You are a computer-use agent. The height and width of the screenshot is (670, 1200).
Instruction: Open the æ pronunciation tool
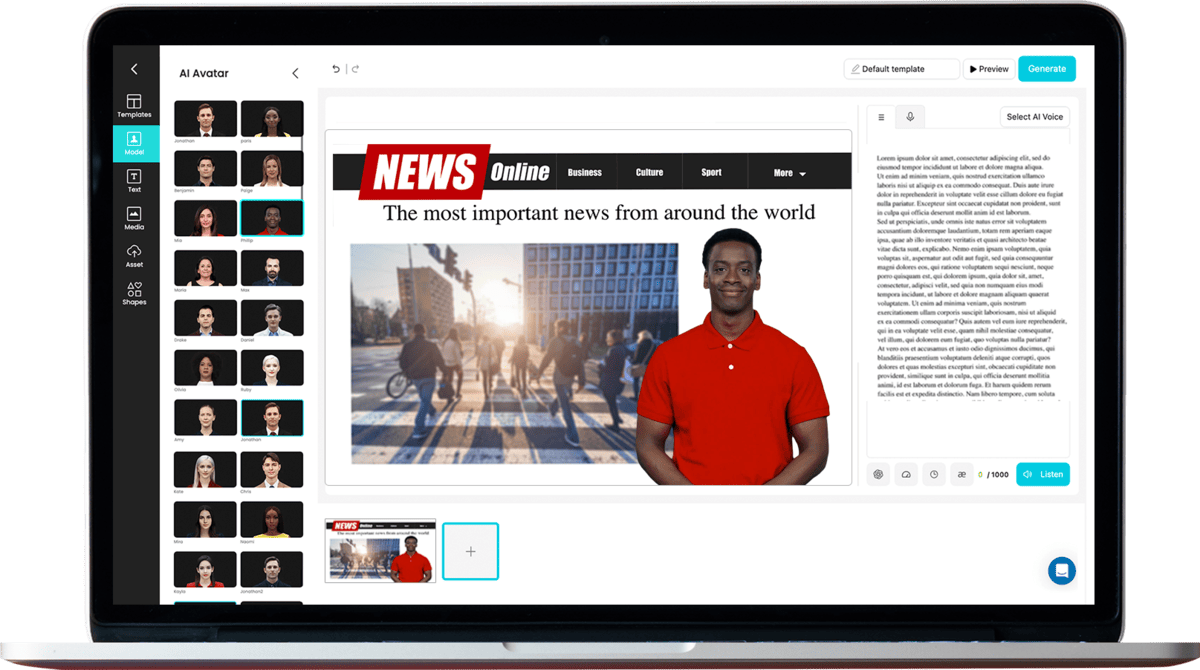[x=962, y=474]
